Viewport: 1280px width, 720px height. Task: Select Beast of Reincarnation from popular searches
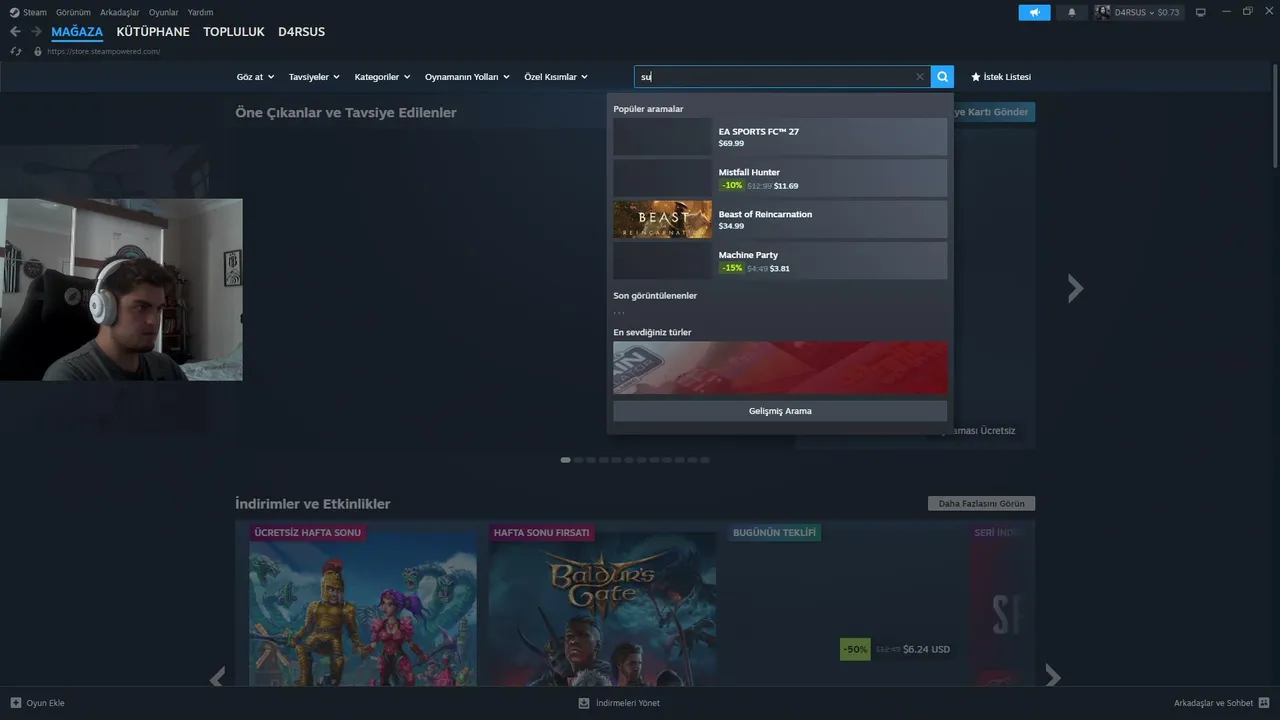click(780, 220)
